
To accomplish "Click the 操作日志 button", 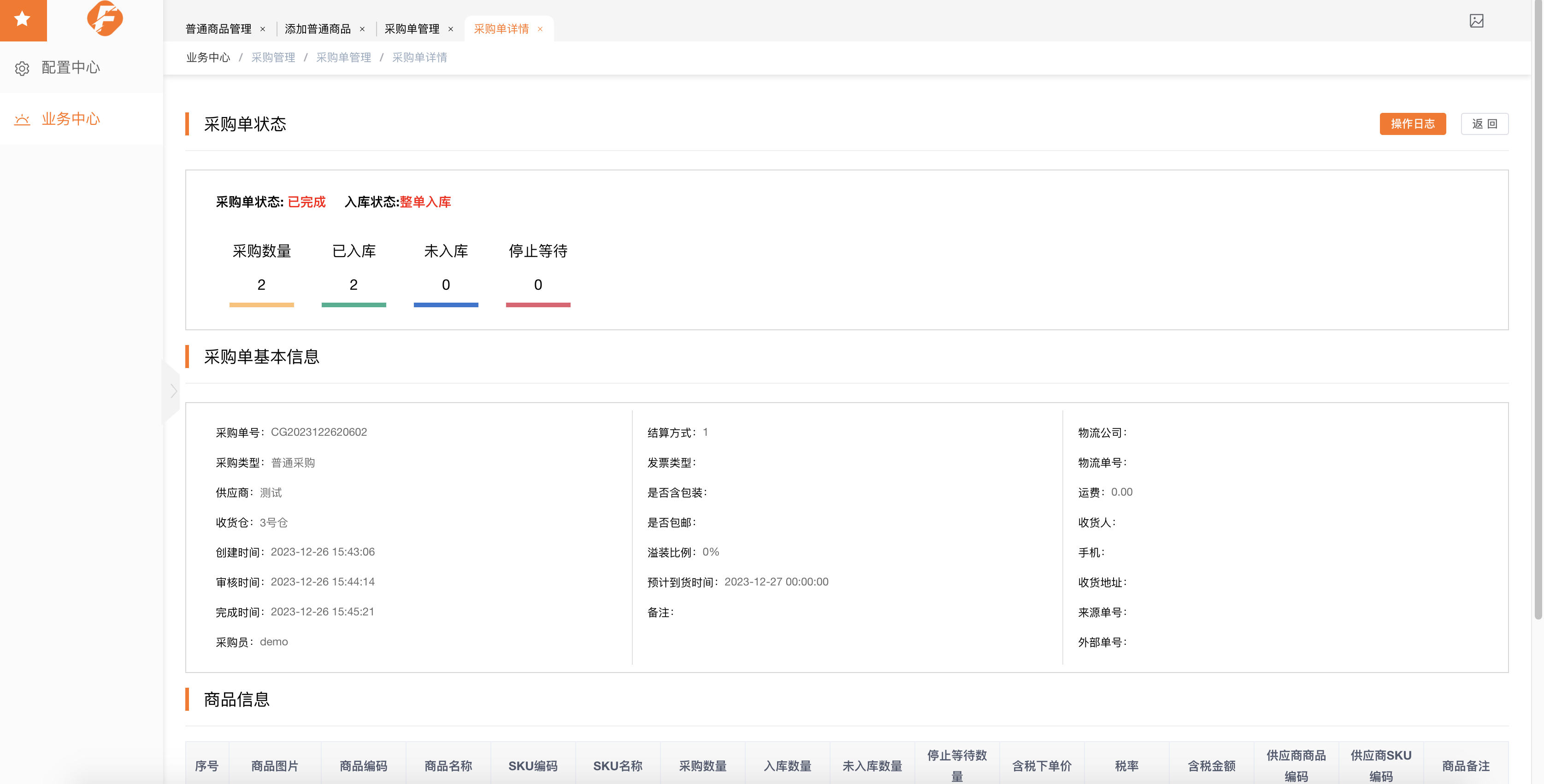I will pos(1413,124).
